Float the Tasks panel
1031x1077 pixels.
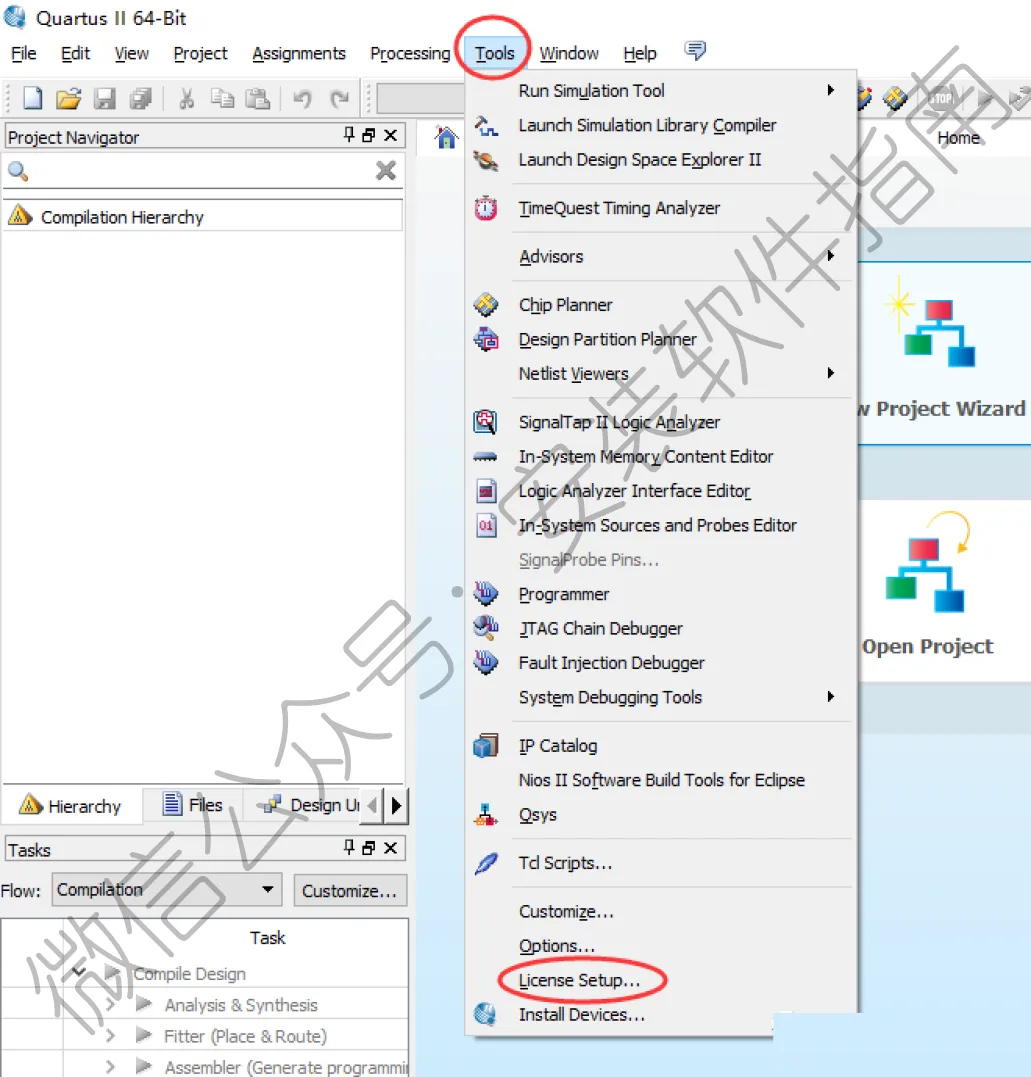(x=369, y=848)
